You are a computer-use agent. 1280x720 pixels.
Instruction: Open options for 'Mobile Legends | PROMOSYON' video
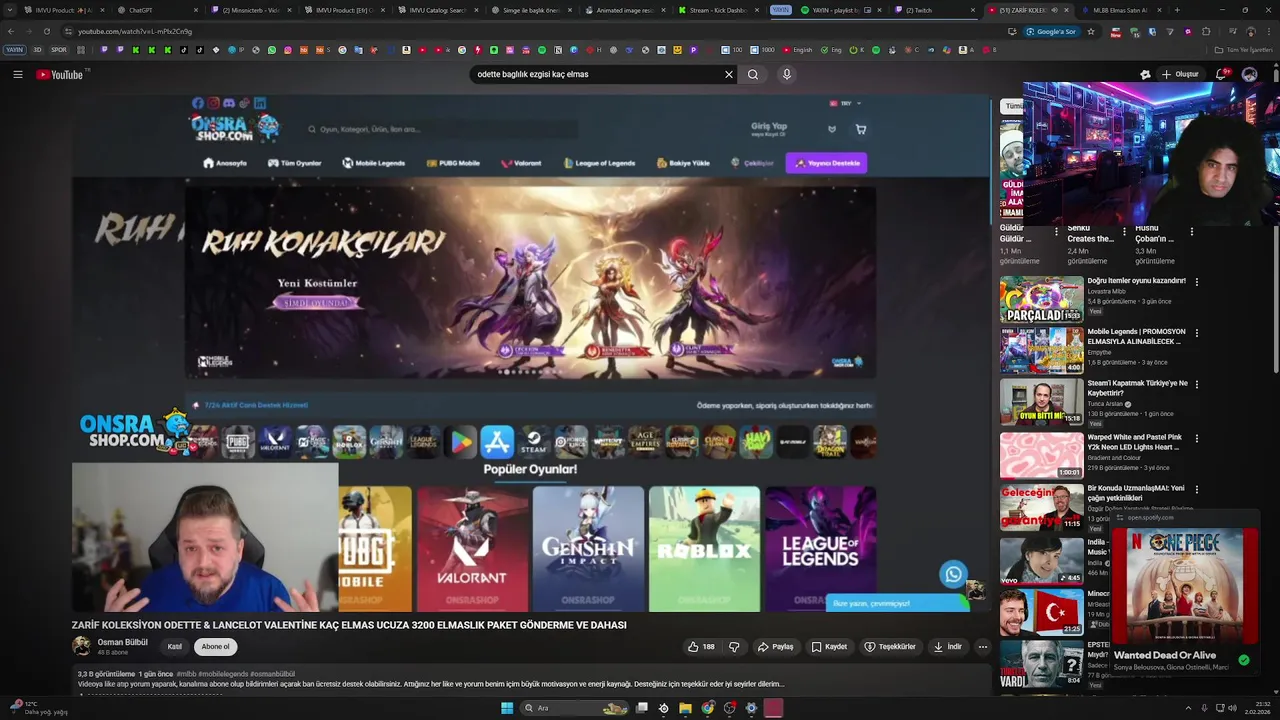pyautogui.click(x=1196, y=333)
